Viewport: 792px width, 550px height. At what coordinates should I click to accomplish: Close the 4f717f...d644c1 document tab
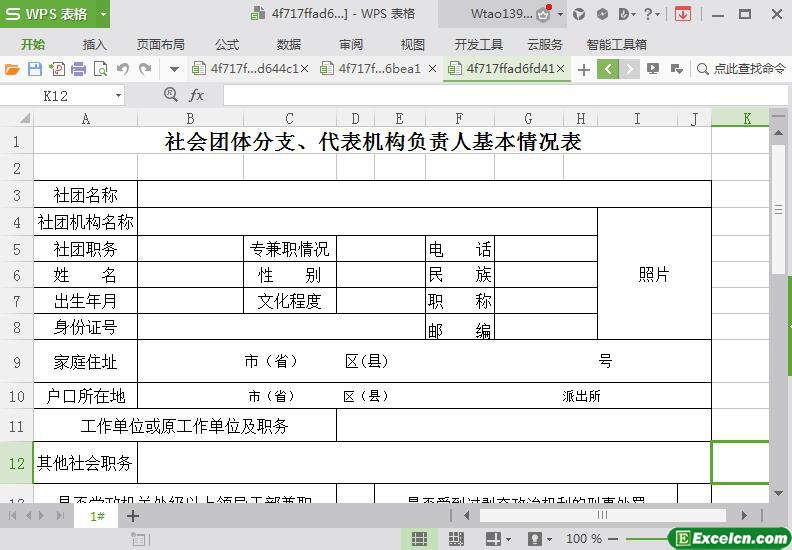pyautogui.click(x=305, y=69)
